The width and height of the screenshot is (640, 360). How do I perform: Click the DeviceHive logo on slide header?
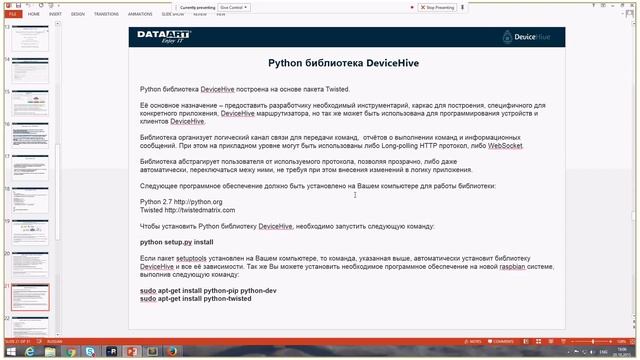(x=527, y=37)
